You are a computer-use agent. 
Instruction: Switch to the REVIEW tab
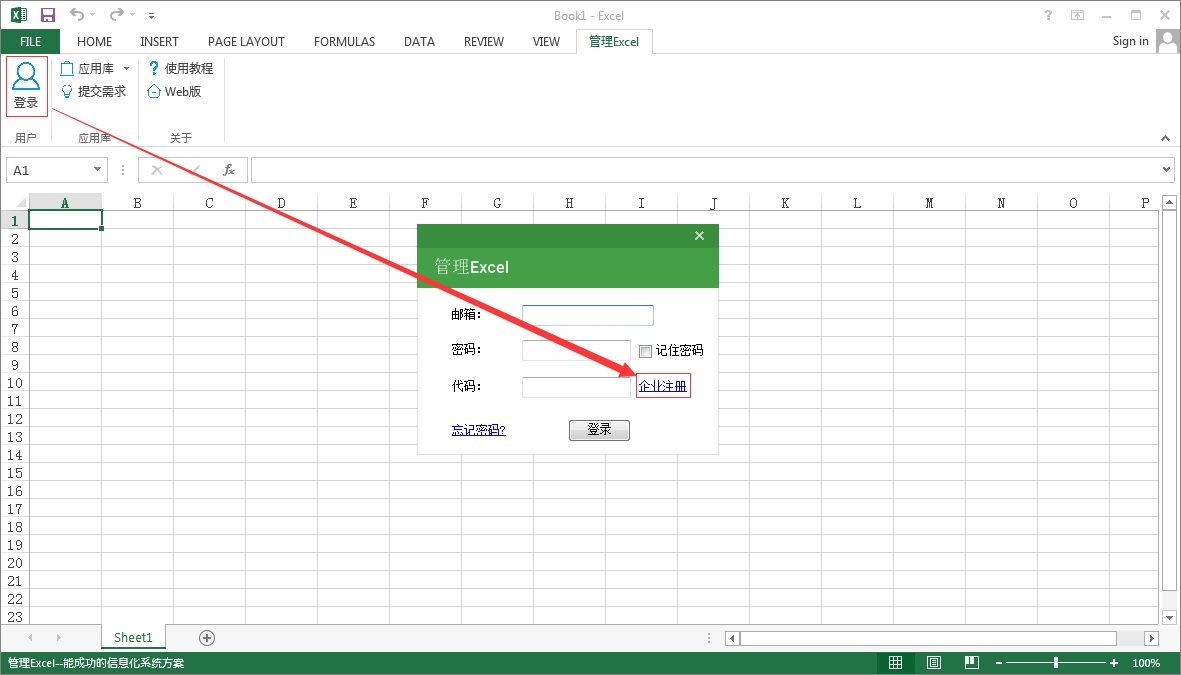(x=484, y=41)
